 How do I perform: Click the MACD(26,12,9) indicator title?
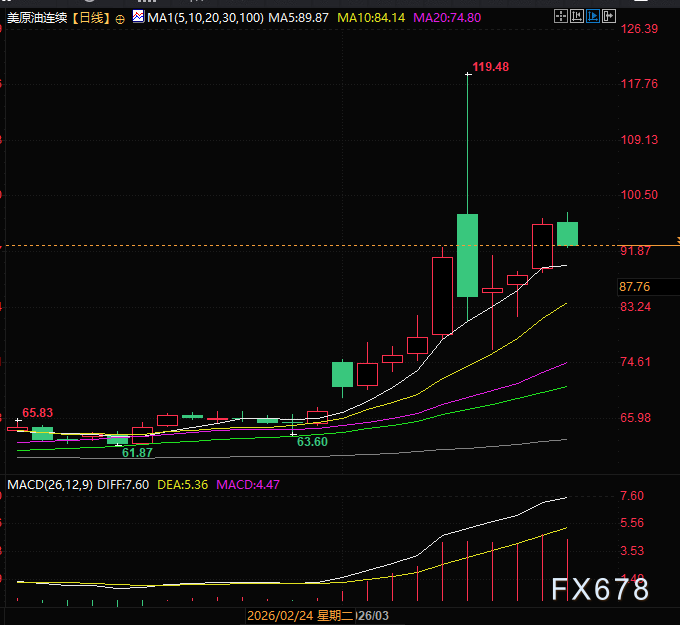point(50,484)
